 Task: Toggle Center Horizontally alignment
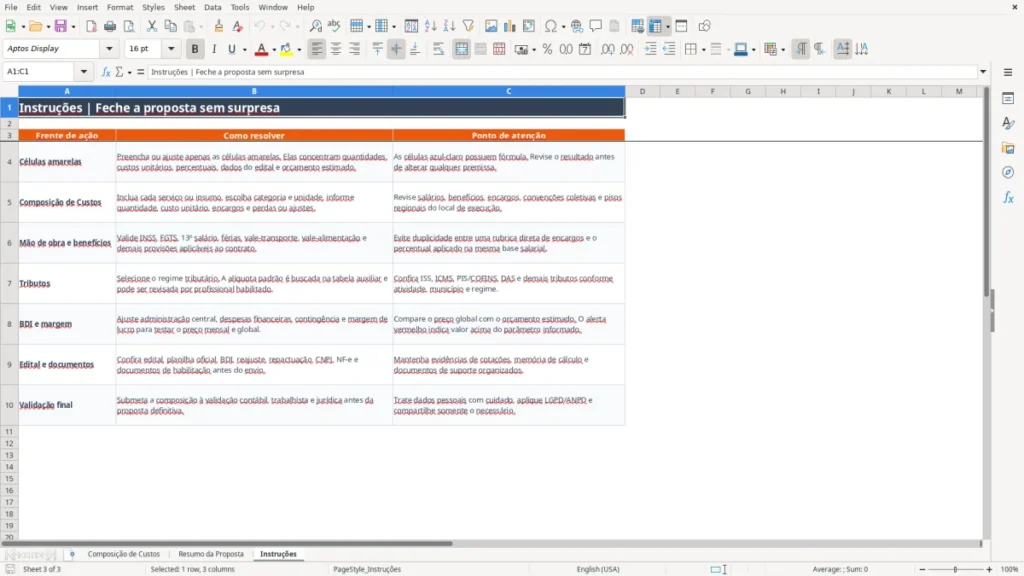tap(336, 49)
